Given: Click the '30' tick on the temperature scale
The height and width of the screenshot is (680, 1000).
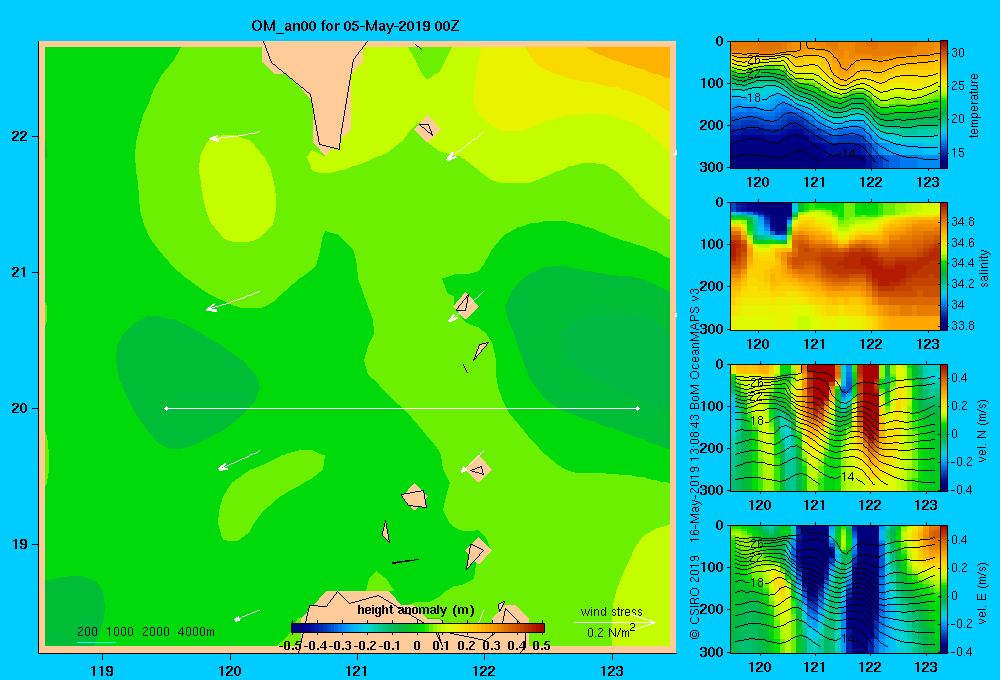Looking at the screenshot, I should (958, 53).
